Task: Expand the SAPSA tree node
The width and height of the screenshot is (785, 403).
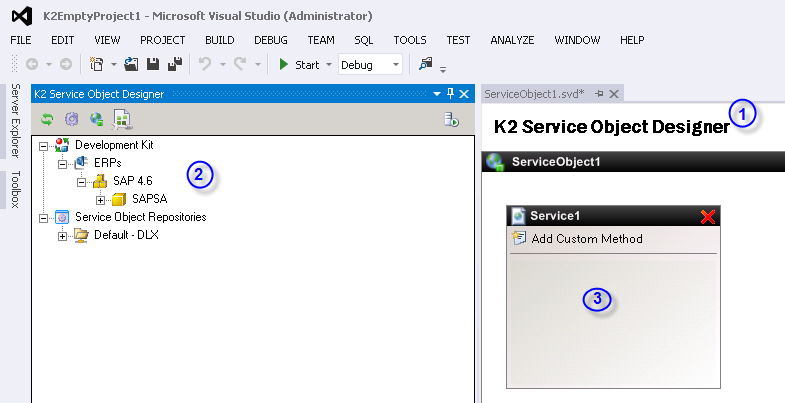Action: (101, 200)
